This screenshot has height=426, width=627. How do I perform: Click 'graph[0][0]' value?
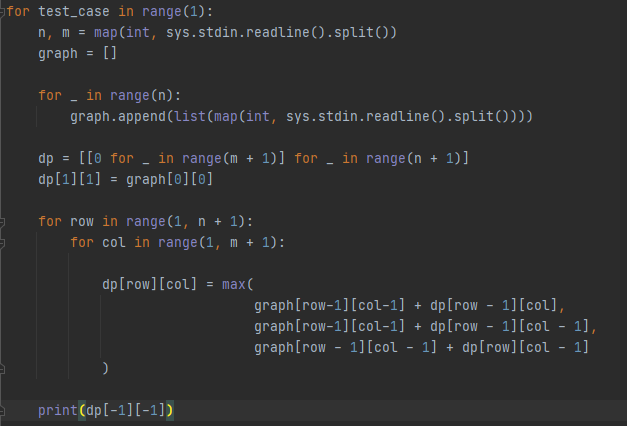click(170, 179)
